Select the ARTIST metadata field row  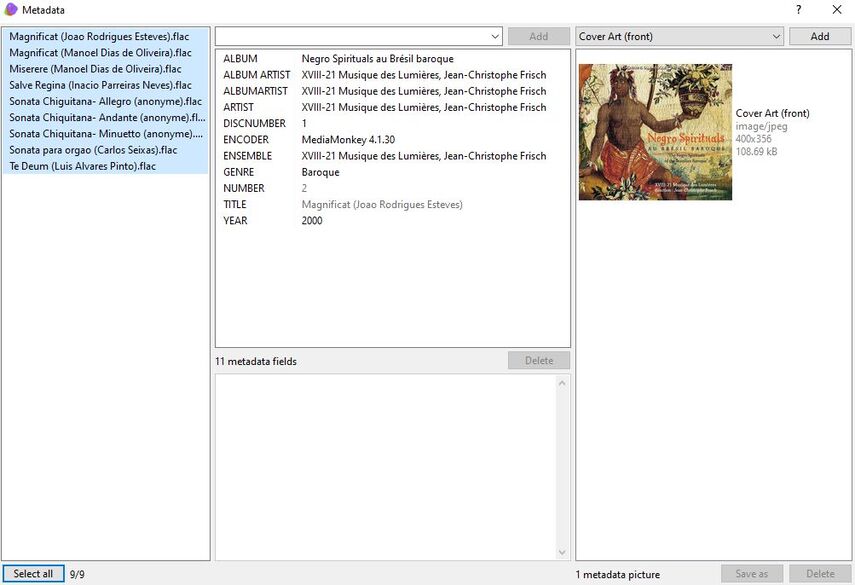(x=393, y=107)
